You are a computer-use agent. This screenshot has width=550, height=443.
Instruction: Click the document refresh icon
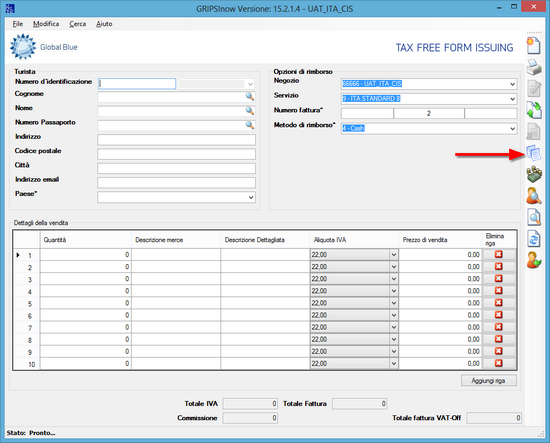(534, 239)
